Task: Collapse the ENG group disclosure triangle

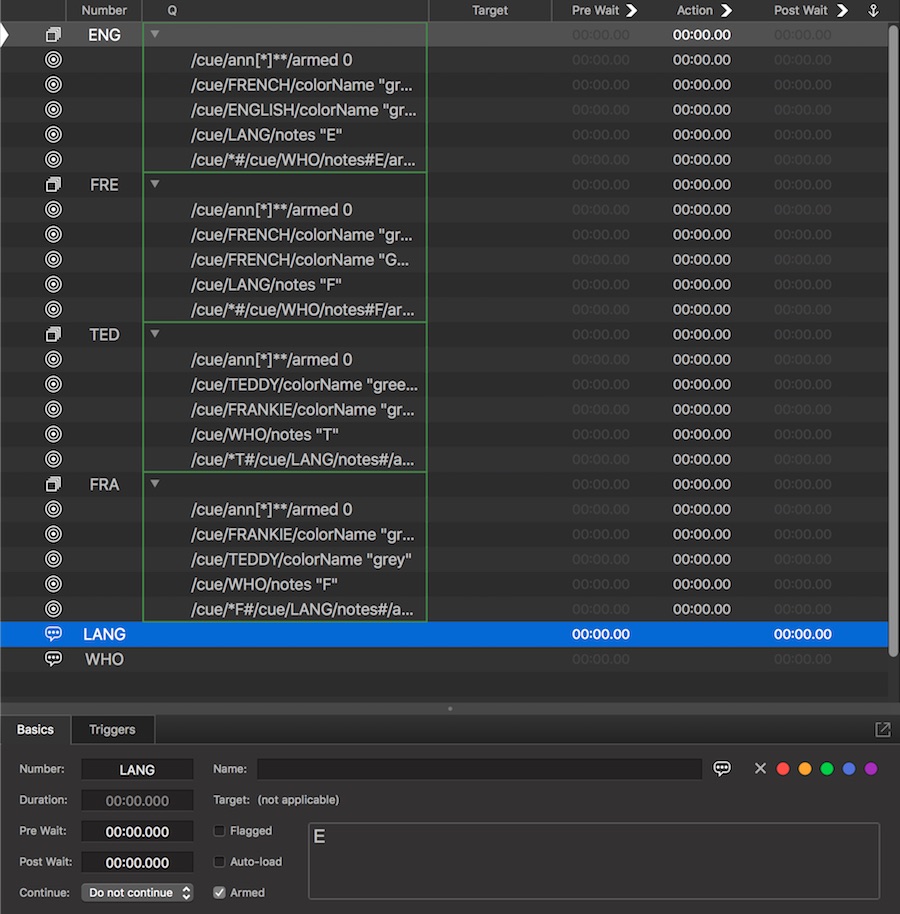Action: (x=155, y=34)
